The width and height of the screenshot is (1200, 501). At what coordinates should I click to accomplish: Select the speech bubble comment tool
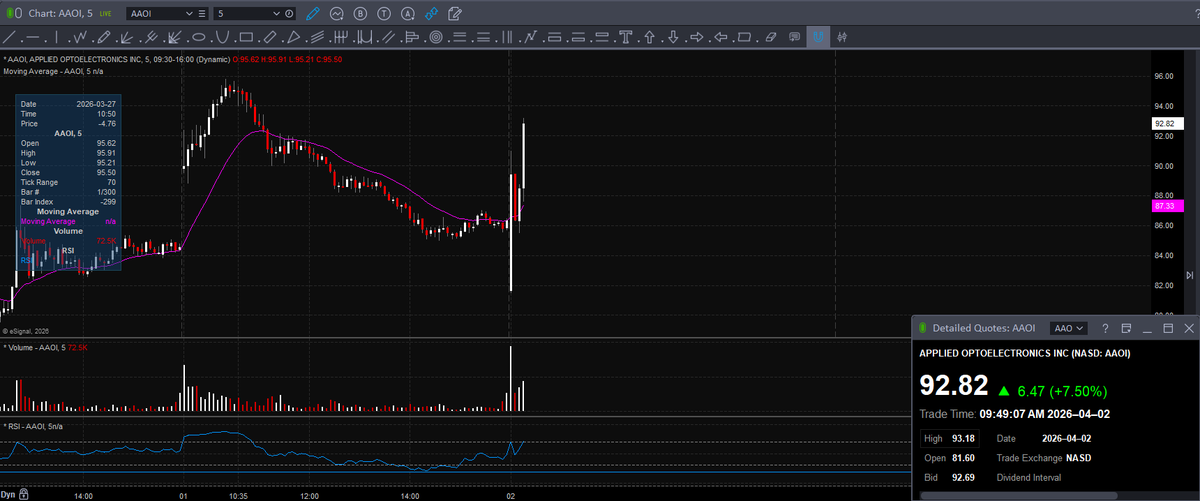(794, 38)
